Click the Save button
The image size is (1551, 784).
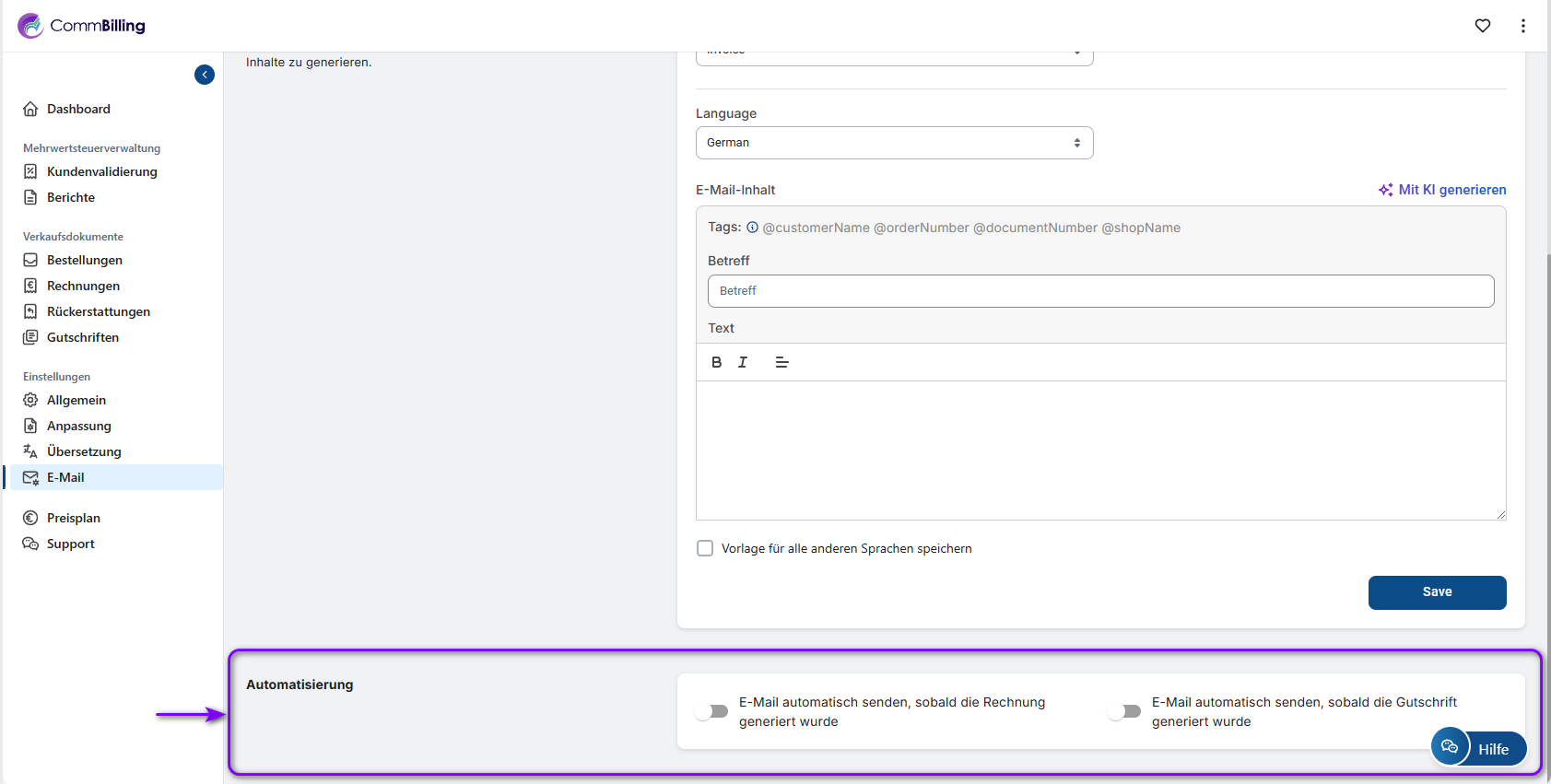pyautogui.click(x=1437, y=592)
